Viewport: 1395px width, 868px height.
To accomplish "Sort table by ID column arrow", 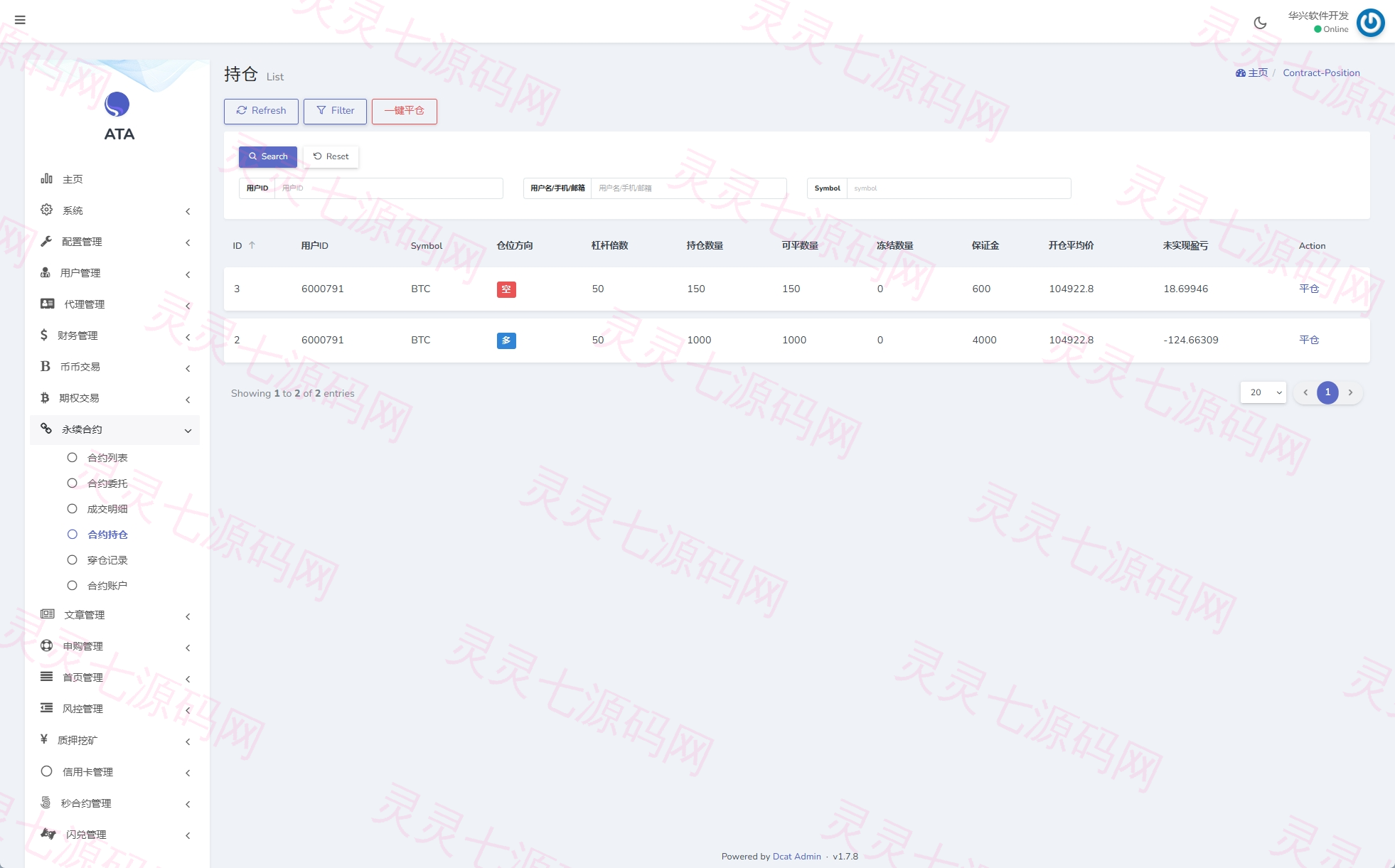I will (252, 245).
